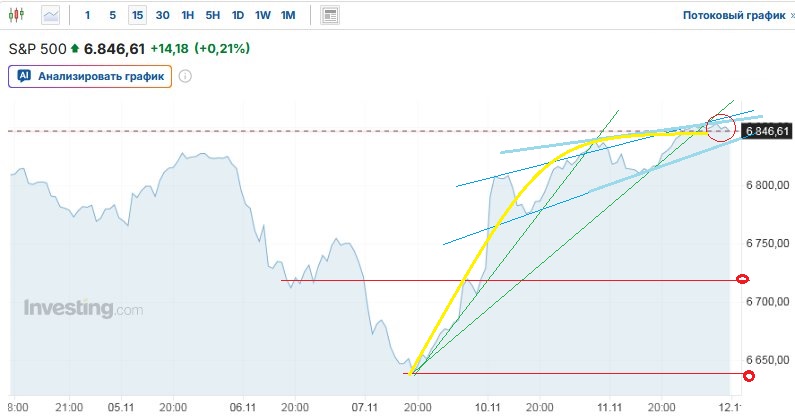795x419 pixels.
Task: Click the current price label 6.846,61 on axis
Action: pos(767,131)
